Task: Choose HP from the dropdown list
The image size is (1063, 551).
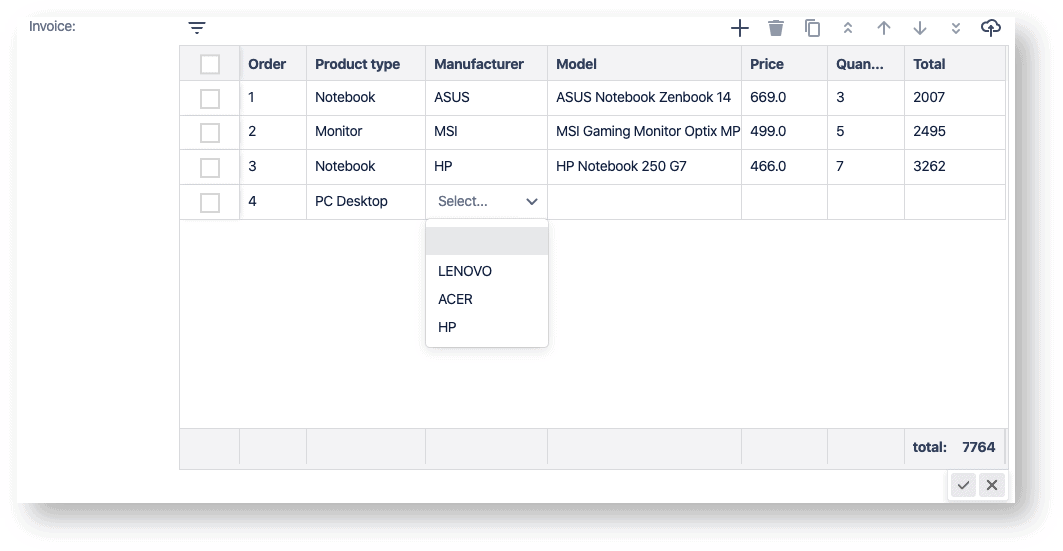Action: tap(487, 327)
